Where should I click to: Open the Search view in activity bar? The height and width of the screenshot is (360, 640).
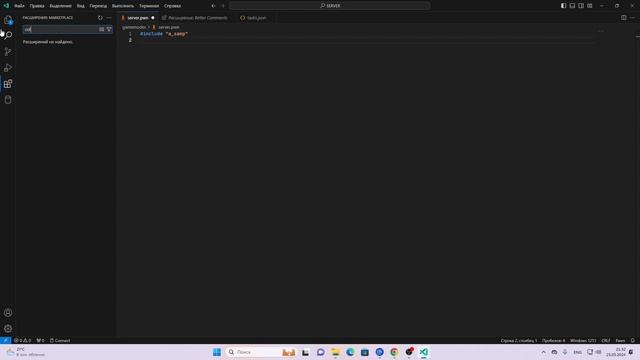(x=8, y=36)
